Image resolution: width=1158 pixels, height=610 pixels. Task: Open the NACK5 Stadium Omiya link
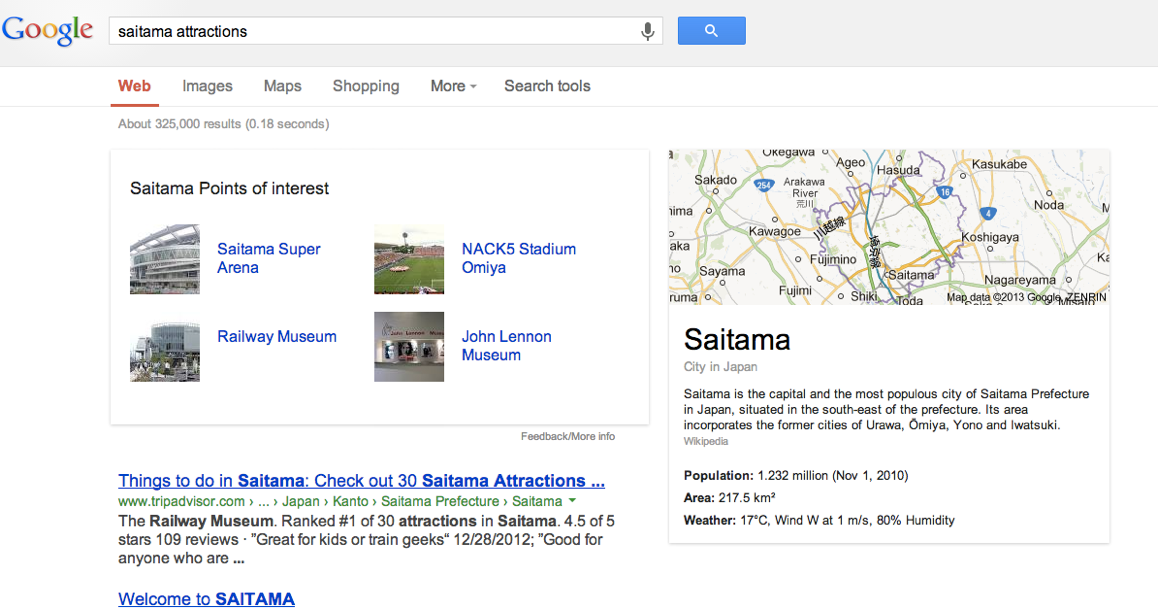point(518,258)
